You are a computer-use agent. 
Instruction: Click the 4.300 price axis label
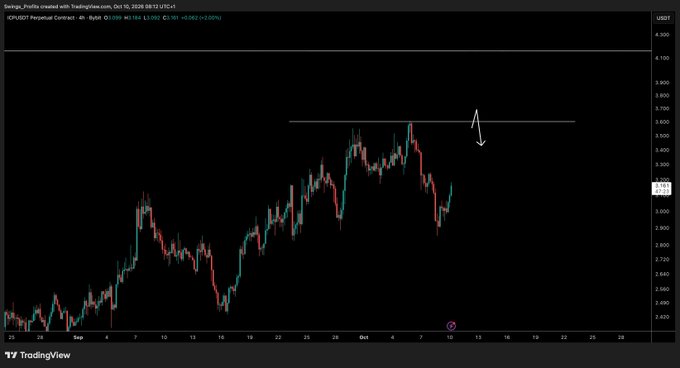coord(662,35)
